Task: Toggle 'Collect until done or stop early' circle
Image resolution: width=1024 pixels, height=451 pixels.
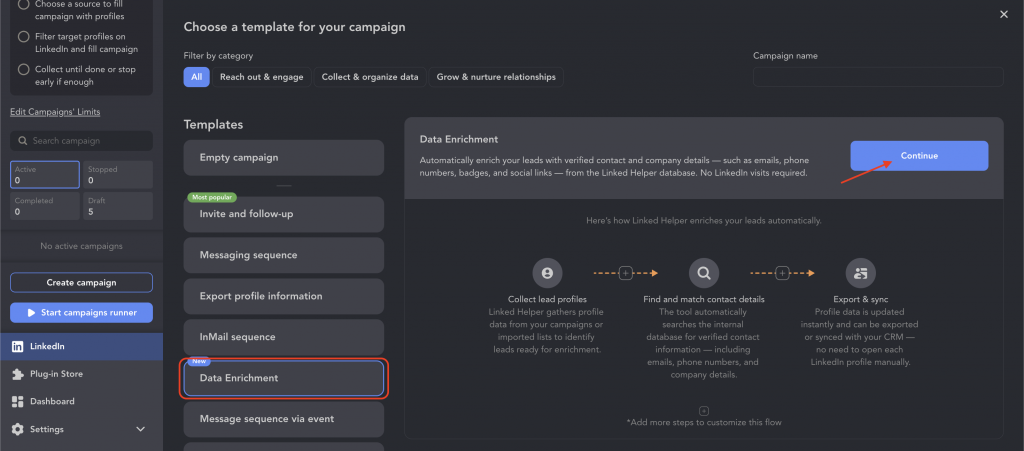Action: click(24, 69)
